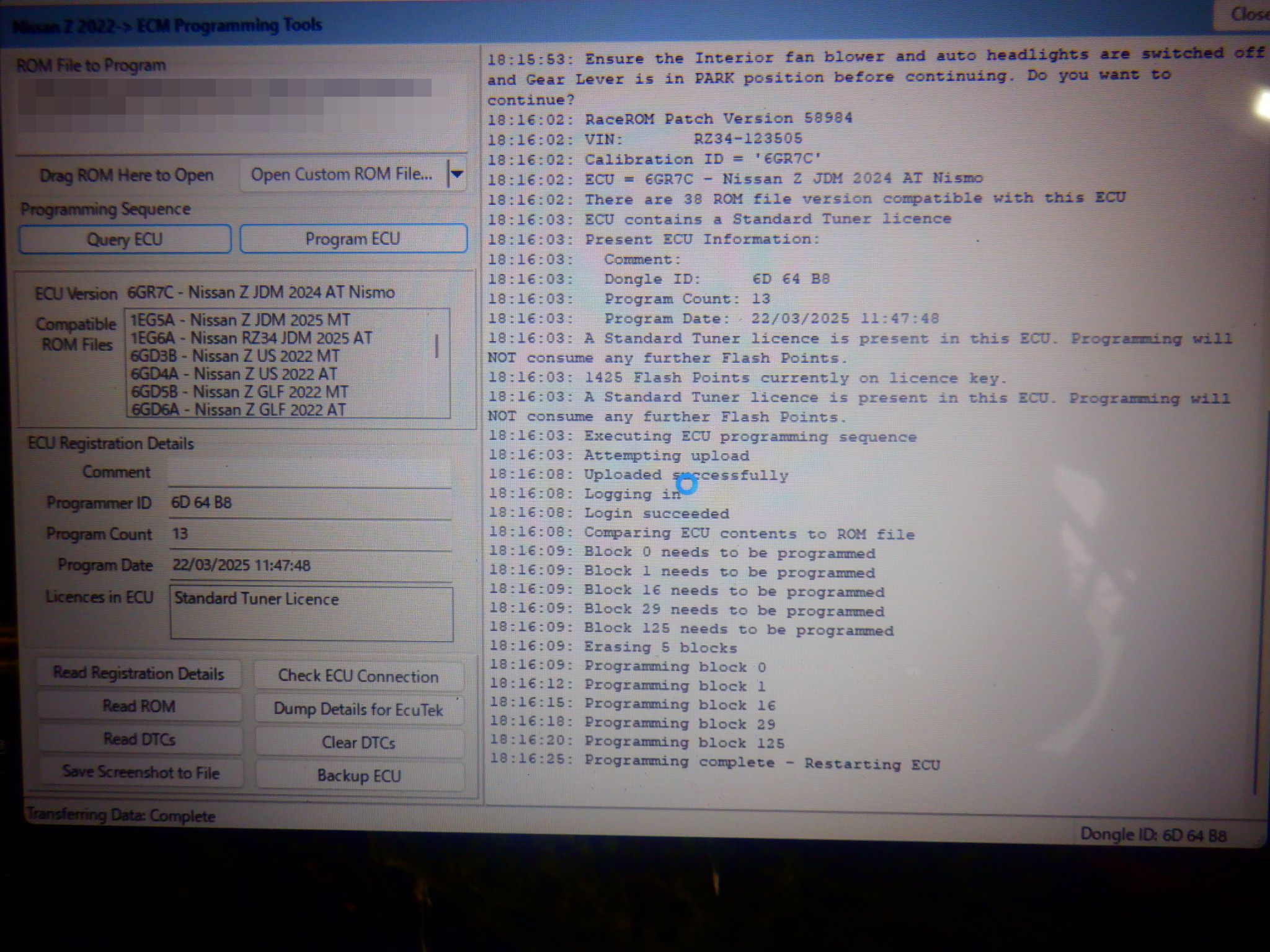This screenshot has height=952, width=1270.
Task: Click the 'RaceROM Patch Version 58984' log line
Action: pos(670,118)
